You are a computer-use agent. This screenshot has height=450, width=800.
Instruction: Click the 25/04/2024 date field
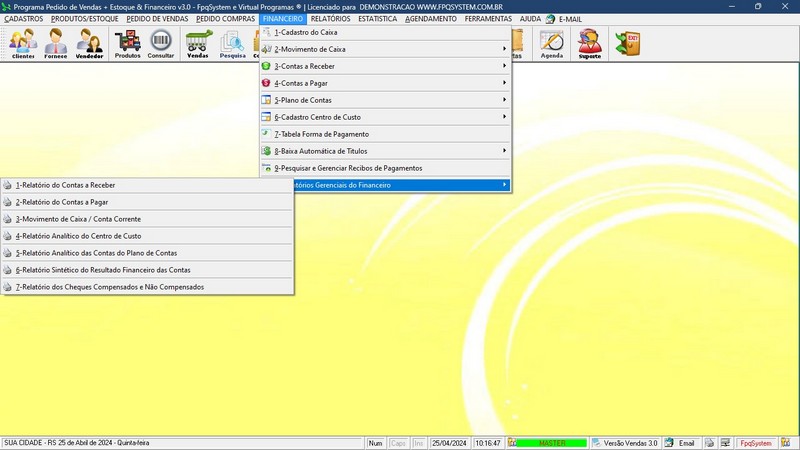449,443
